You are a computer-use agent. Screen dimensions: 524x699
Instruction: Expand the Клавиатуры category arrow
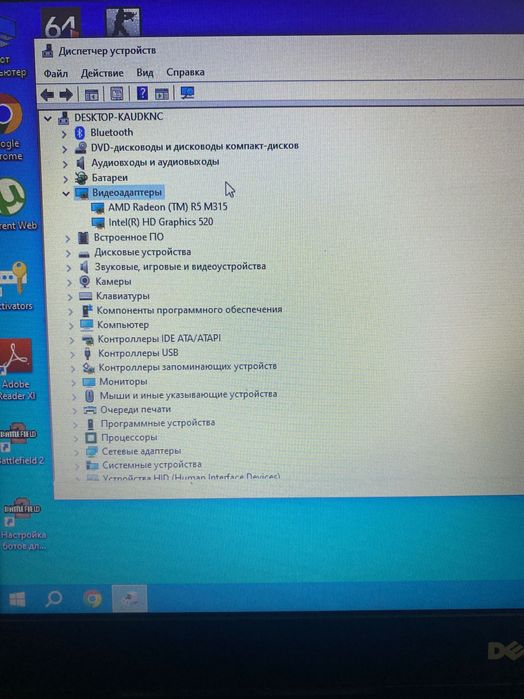(x=70, y=297)
